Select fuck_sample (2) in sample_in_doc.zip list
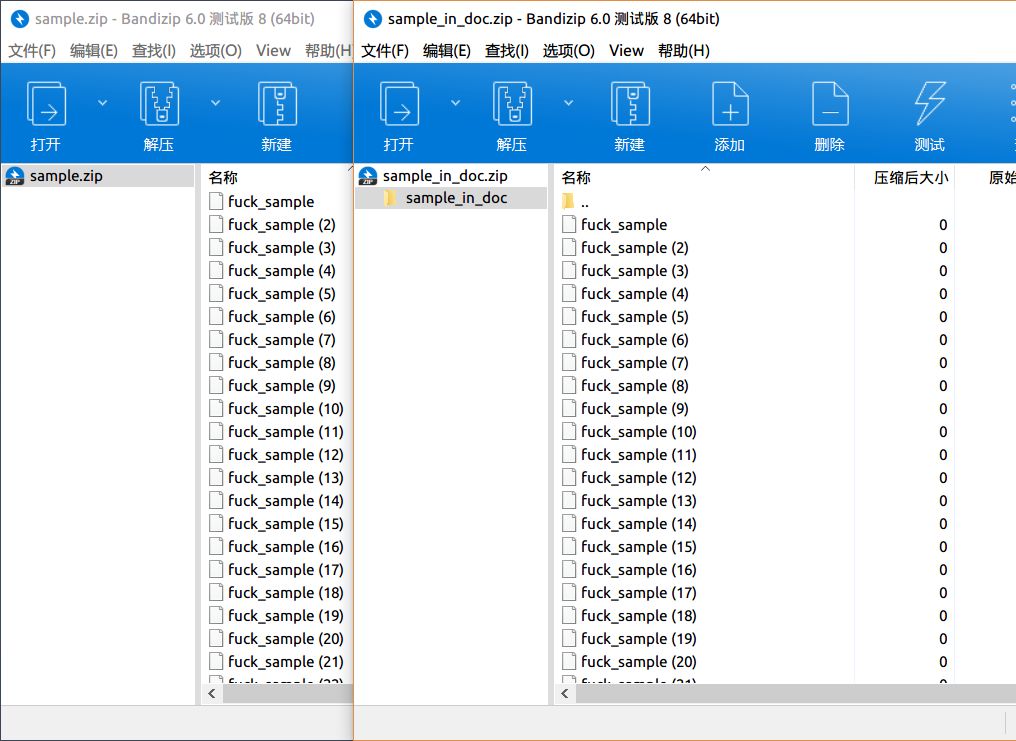Viewport: 1016px width, 741px height. (634, 247)
